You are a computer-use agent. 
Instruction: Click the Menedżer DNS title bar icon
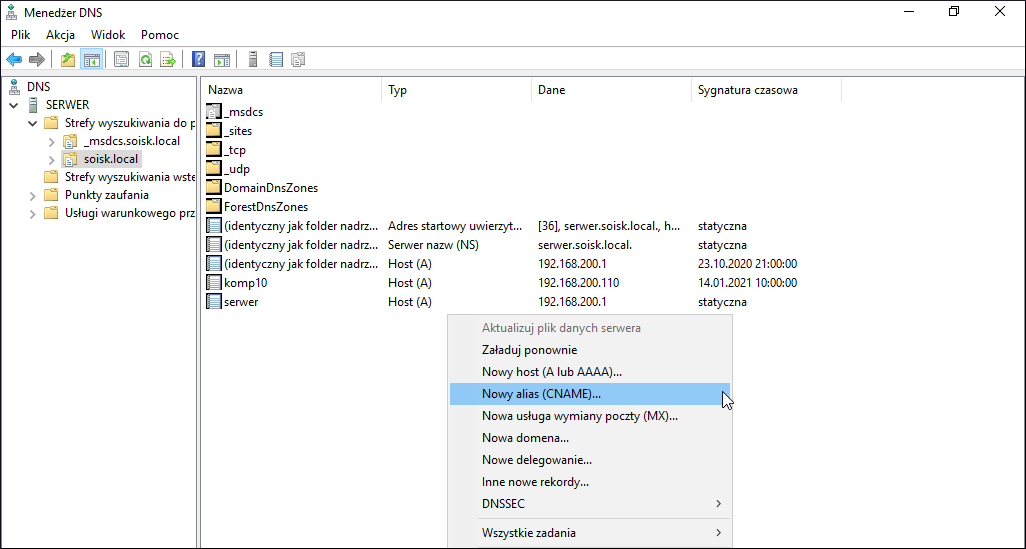pyautogui.click(x=11, y=12)
